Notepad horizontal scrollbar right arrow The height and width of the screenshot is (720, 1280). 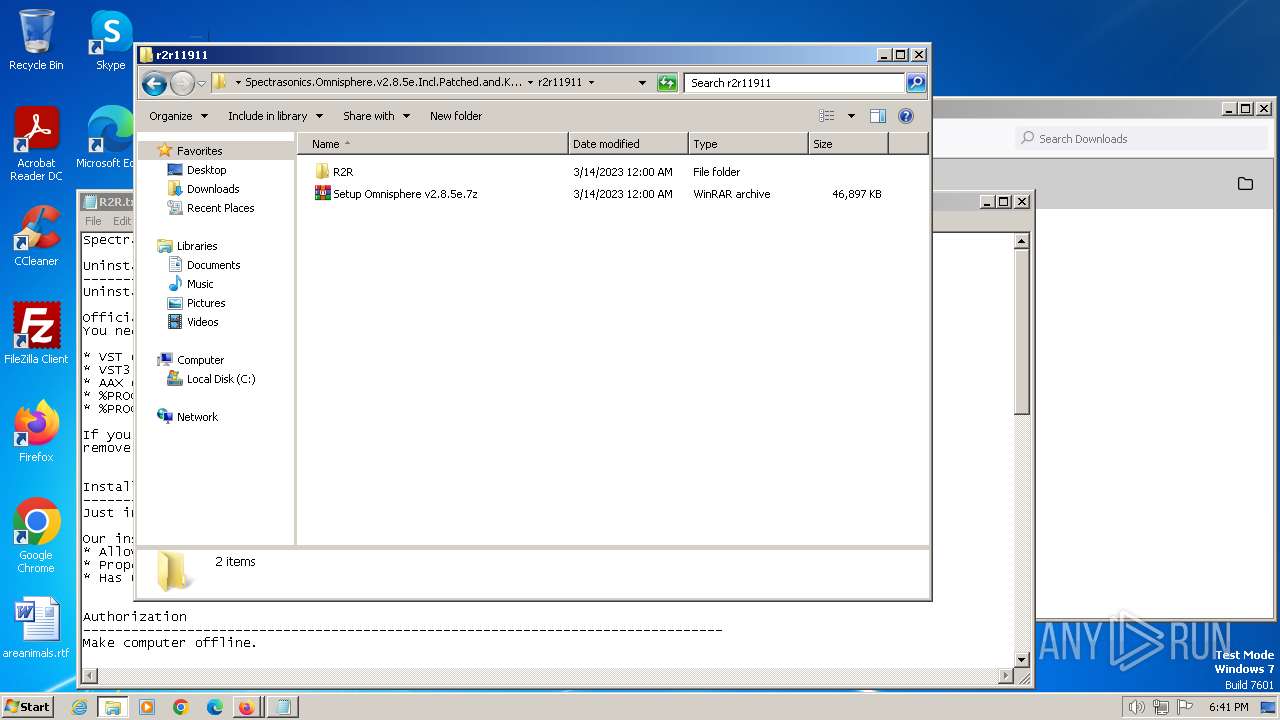(x=1006, y=676)
